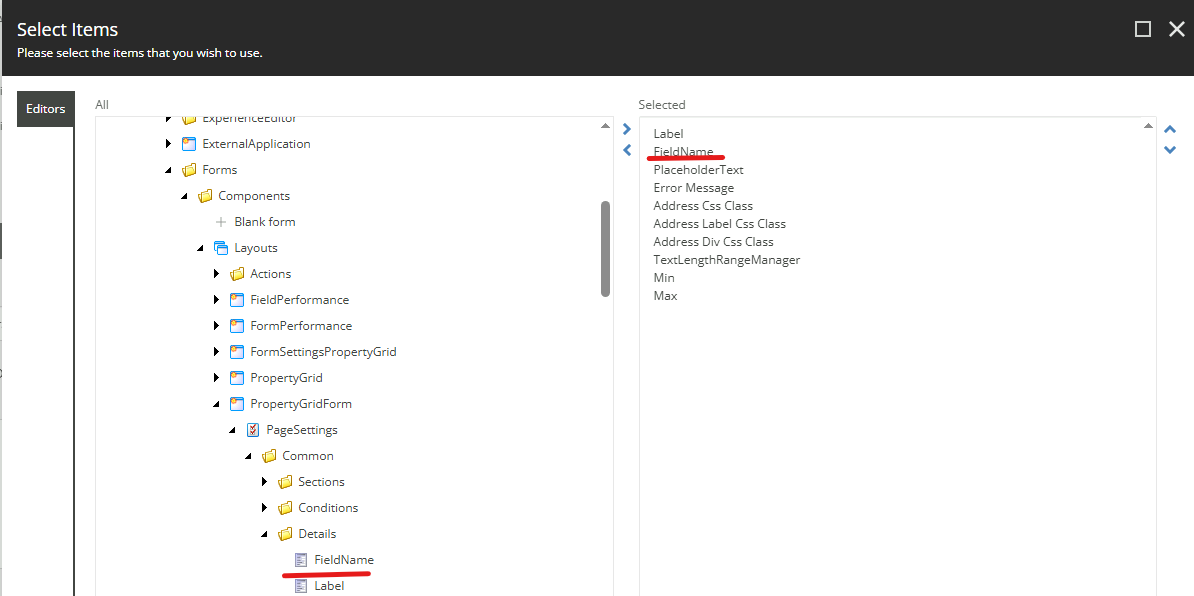Screen dimensions: 1194x596
Task: Click the Label tree item icon
Action: 301,585
